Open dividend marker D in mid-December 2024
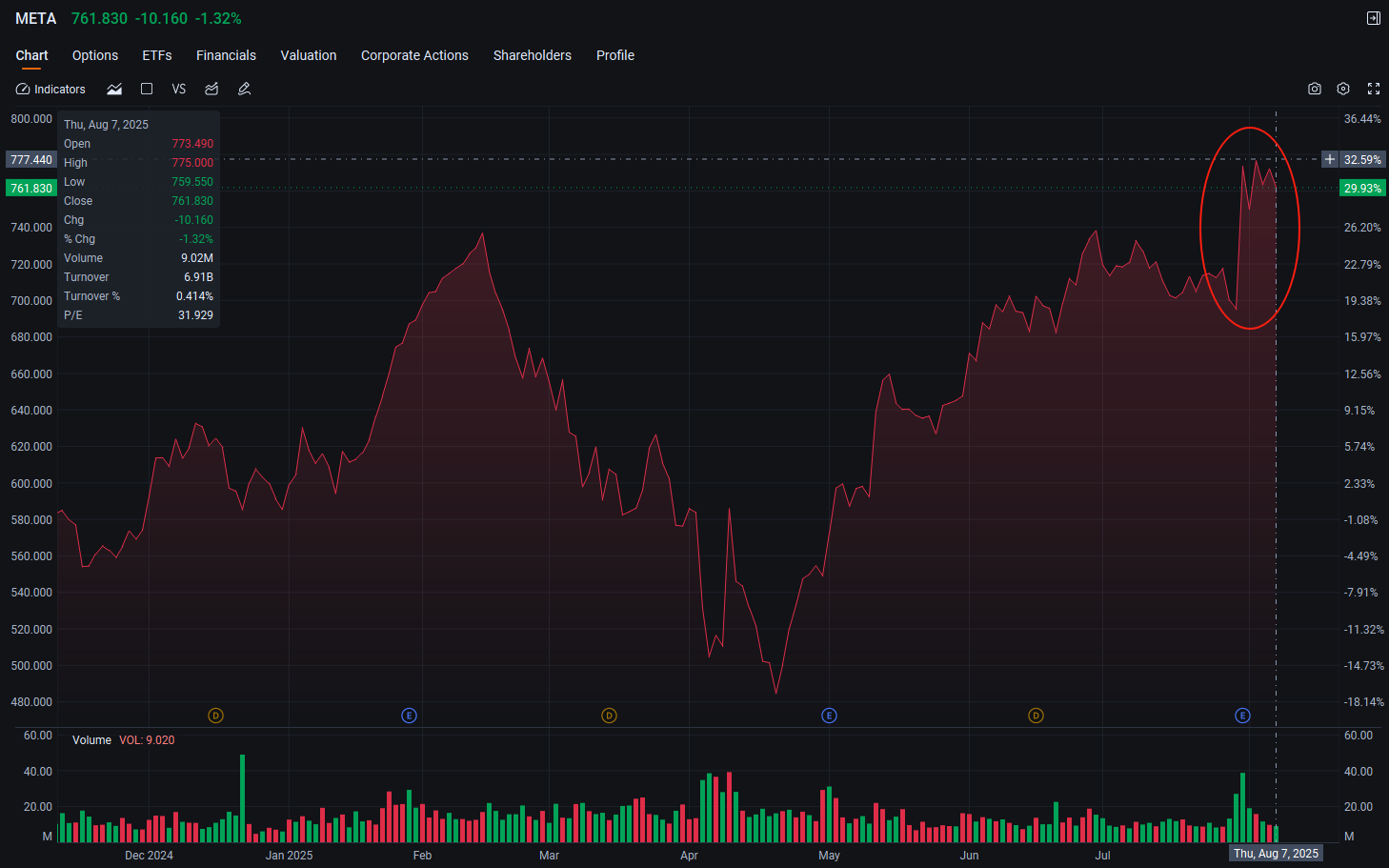This screenshot has width=1389, height=868. point(216,716)
